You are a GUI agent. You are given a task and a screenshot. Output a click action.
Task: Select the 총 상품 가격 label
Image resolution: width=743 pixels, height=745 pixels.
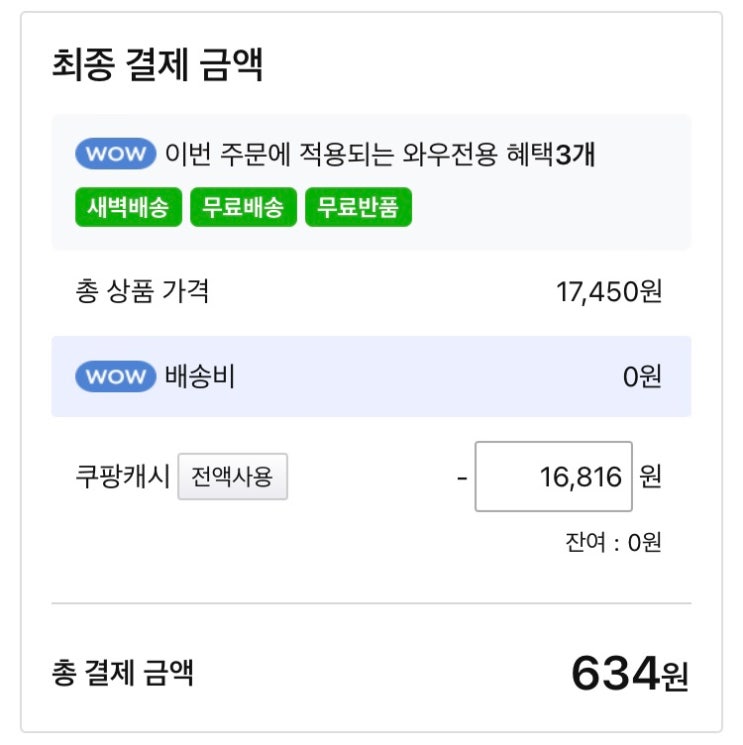[x=142, y=291]
